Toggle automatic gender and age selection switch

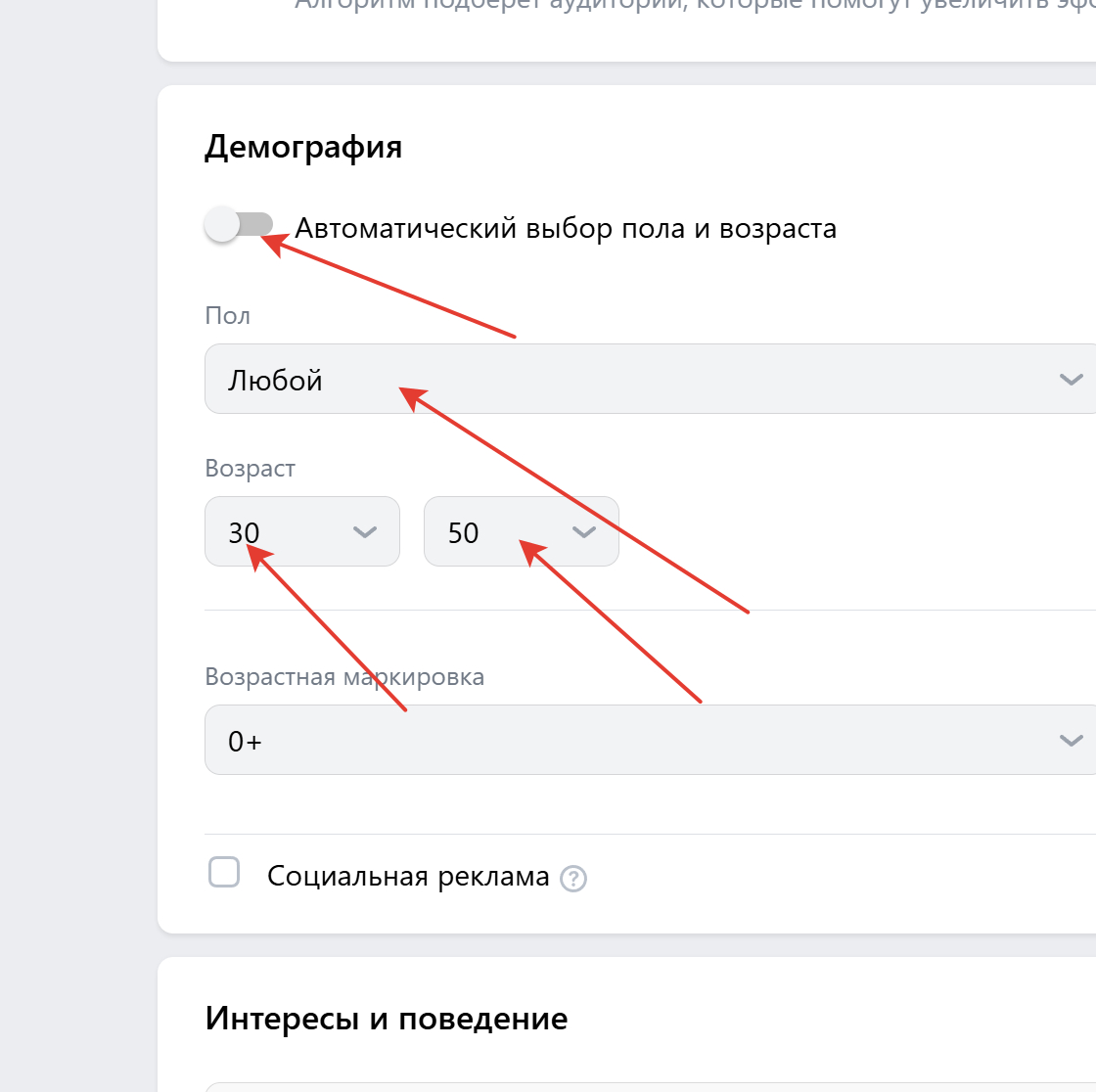tap(238, 226)
